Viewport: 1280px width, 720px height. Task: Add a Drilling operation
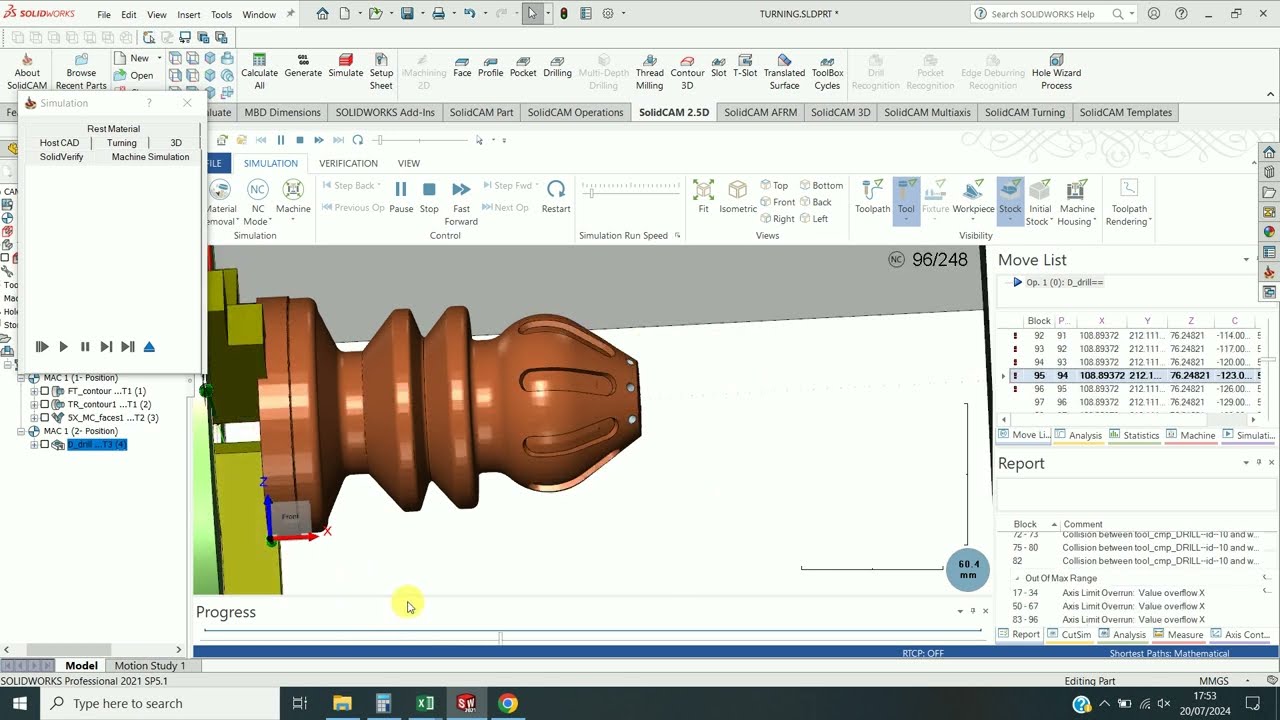557,66
